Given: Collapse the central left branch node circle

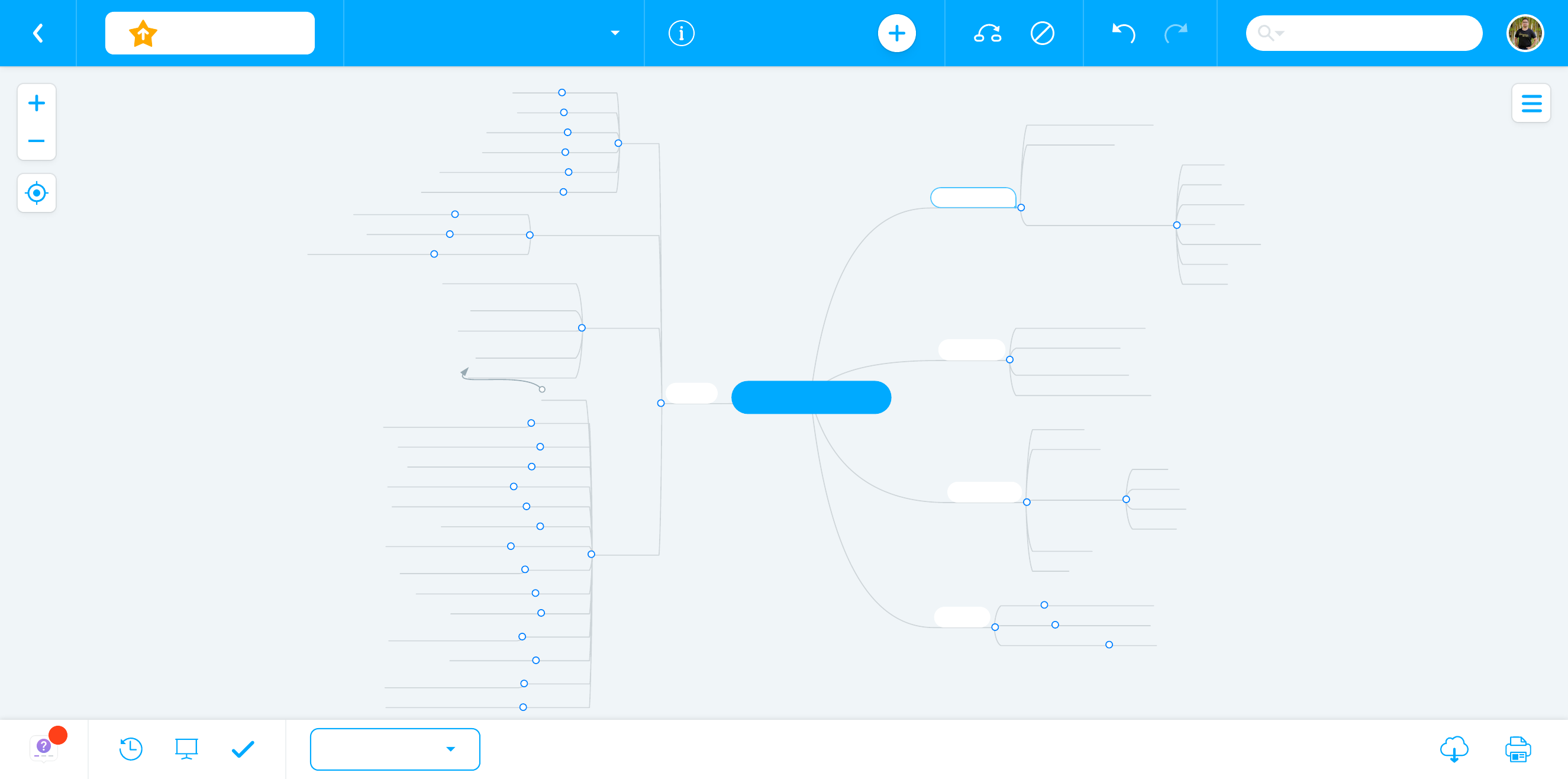Looking at the screenshot, I should (x=660, y=403).
